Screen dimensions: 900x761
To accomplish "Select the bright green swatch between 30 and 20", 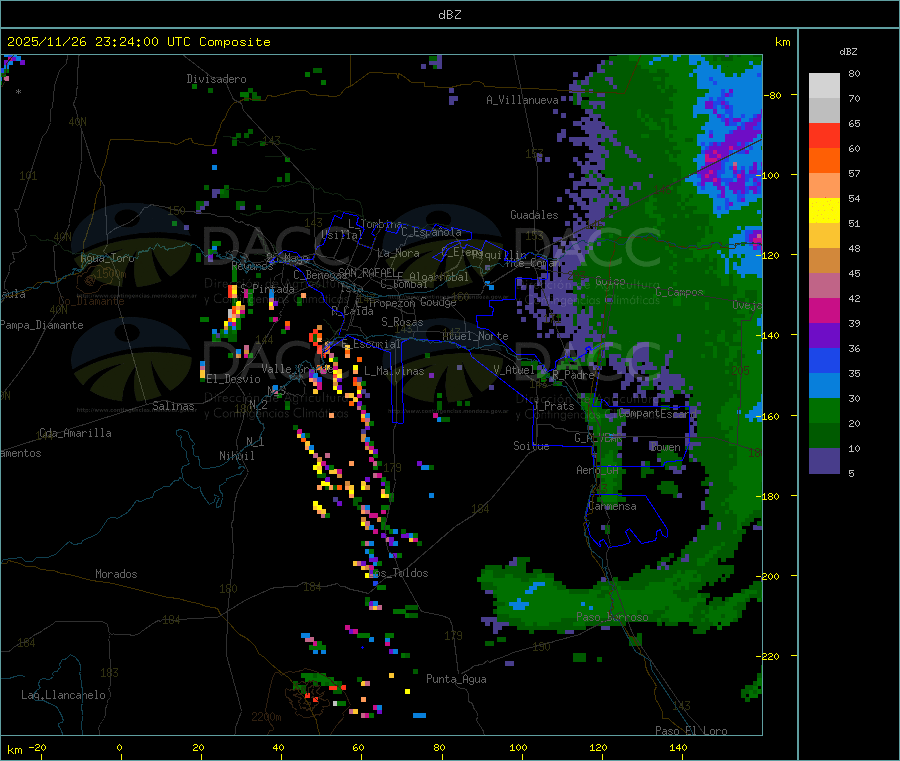I will [x=824, y=410].
